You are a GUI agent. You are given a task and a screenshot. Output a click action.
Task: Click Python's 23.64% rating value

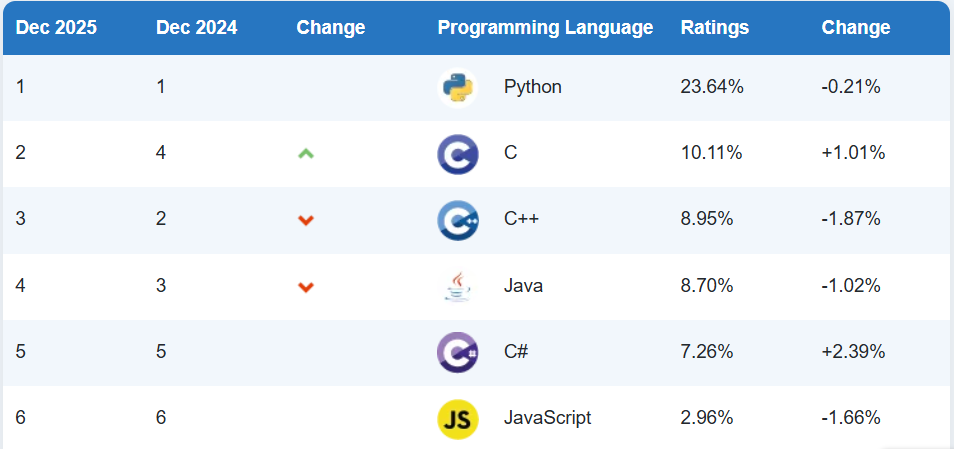(712, 87)
